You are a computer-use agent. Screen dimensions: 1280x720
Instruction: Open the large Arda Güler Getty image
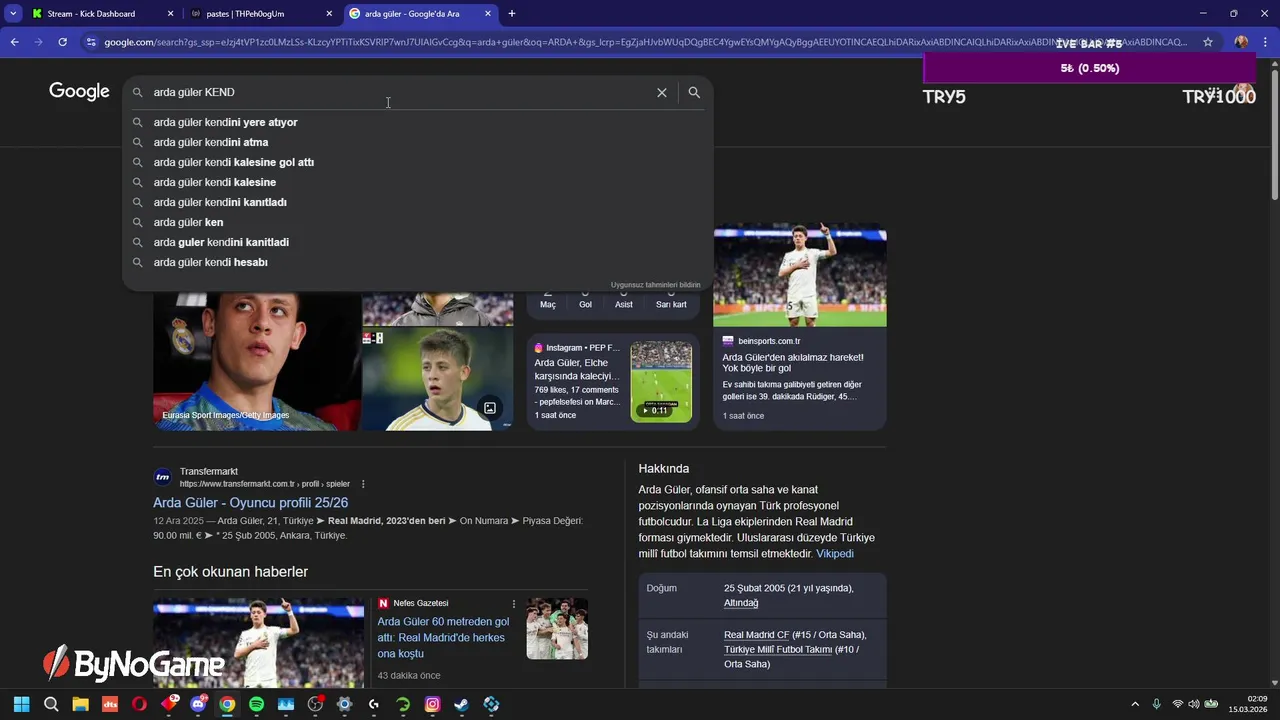point(257,361)
